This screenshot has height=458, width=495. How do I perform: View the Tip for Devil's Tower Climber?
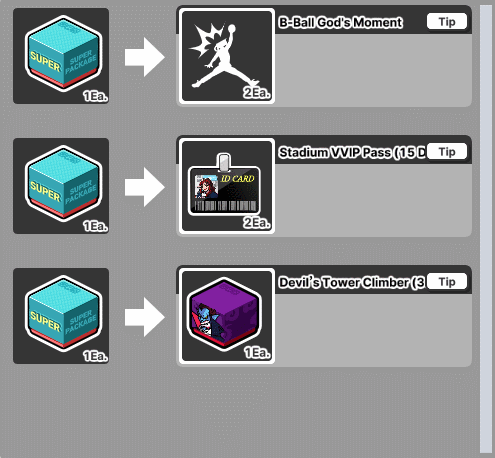pyautogui.click(x=447, y=282)
